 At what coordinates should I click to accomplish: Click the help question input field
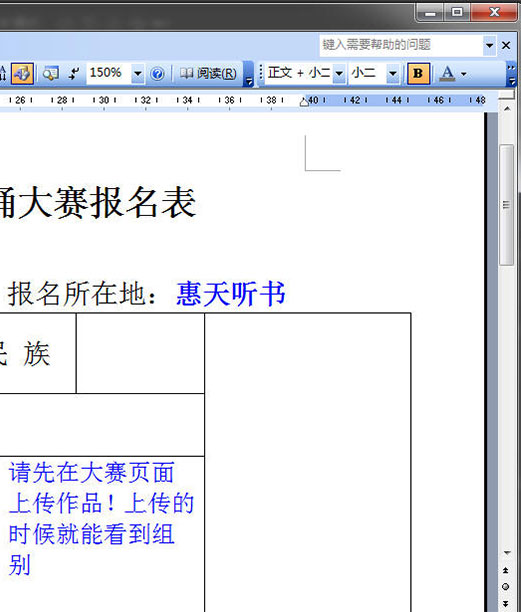pos(401,45)
